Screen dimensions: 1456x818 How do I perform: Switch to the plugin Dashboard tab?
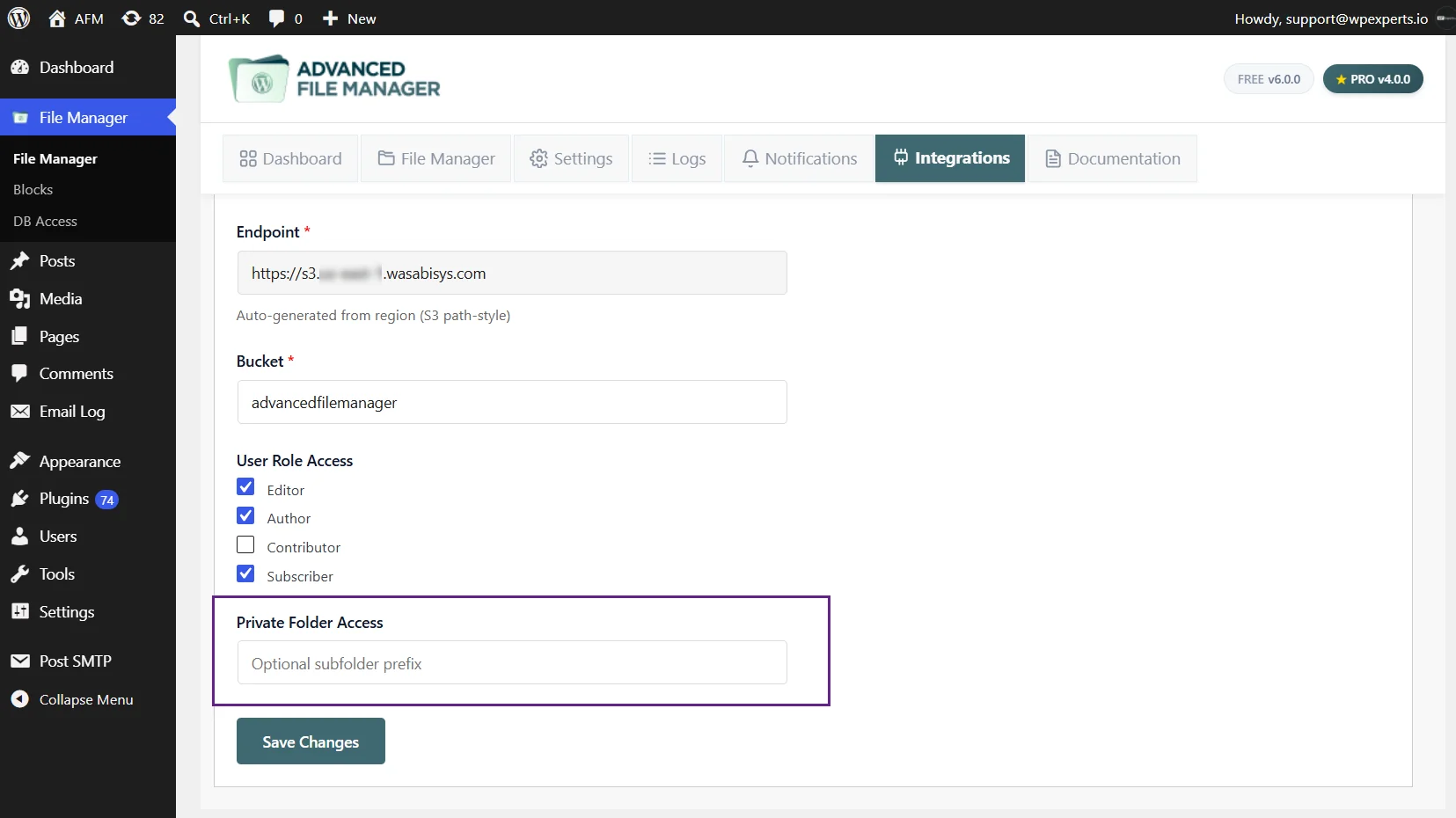[x=290, y=158]
